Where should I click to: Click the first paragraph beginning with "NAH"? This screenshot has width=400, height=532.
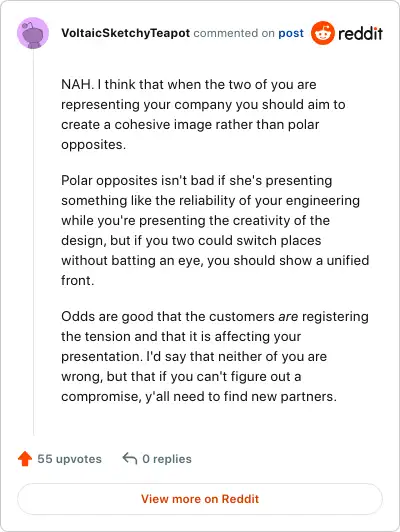[x=203, y=114]
